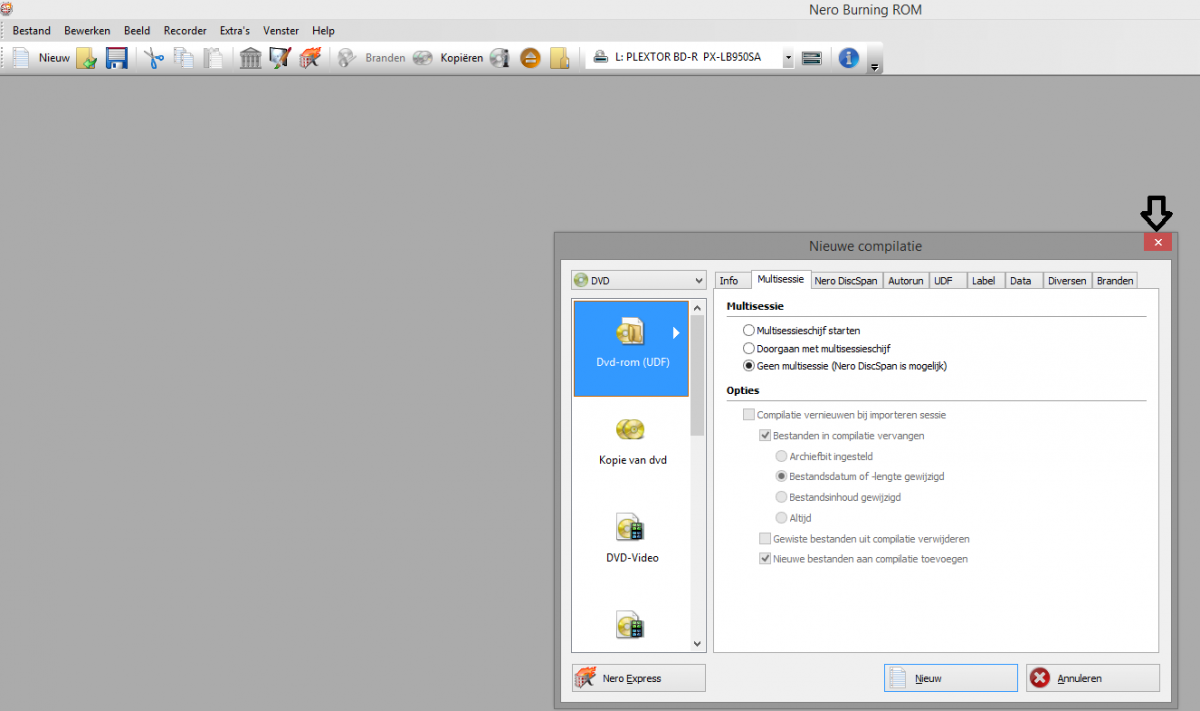Open a compilation with the folder icon
This screenshot has height=711, width=1200.
[x=87, y=58]
